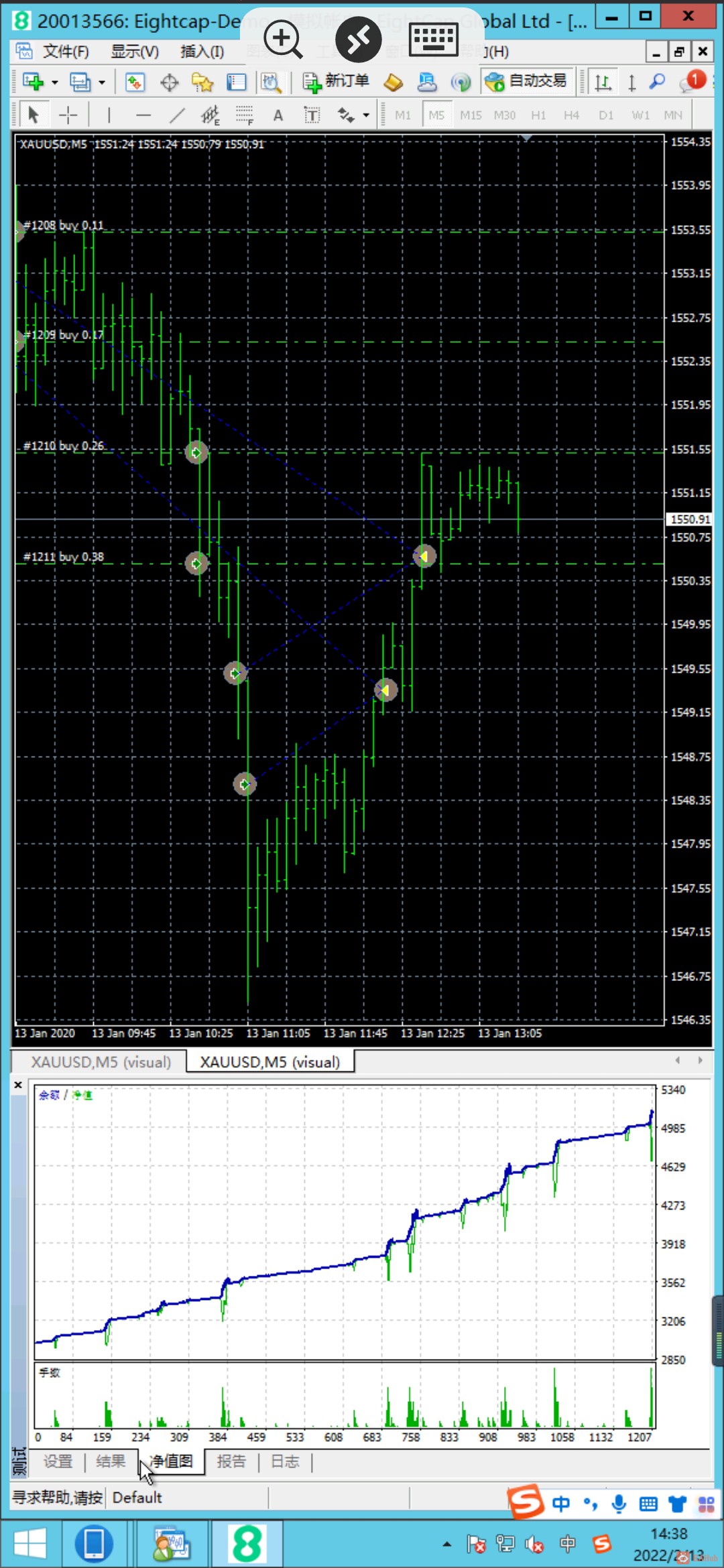Viewport: 724px width, 1568px height.
Task: Open the Market Watch panel icon
Action: (x=135, y=82)
